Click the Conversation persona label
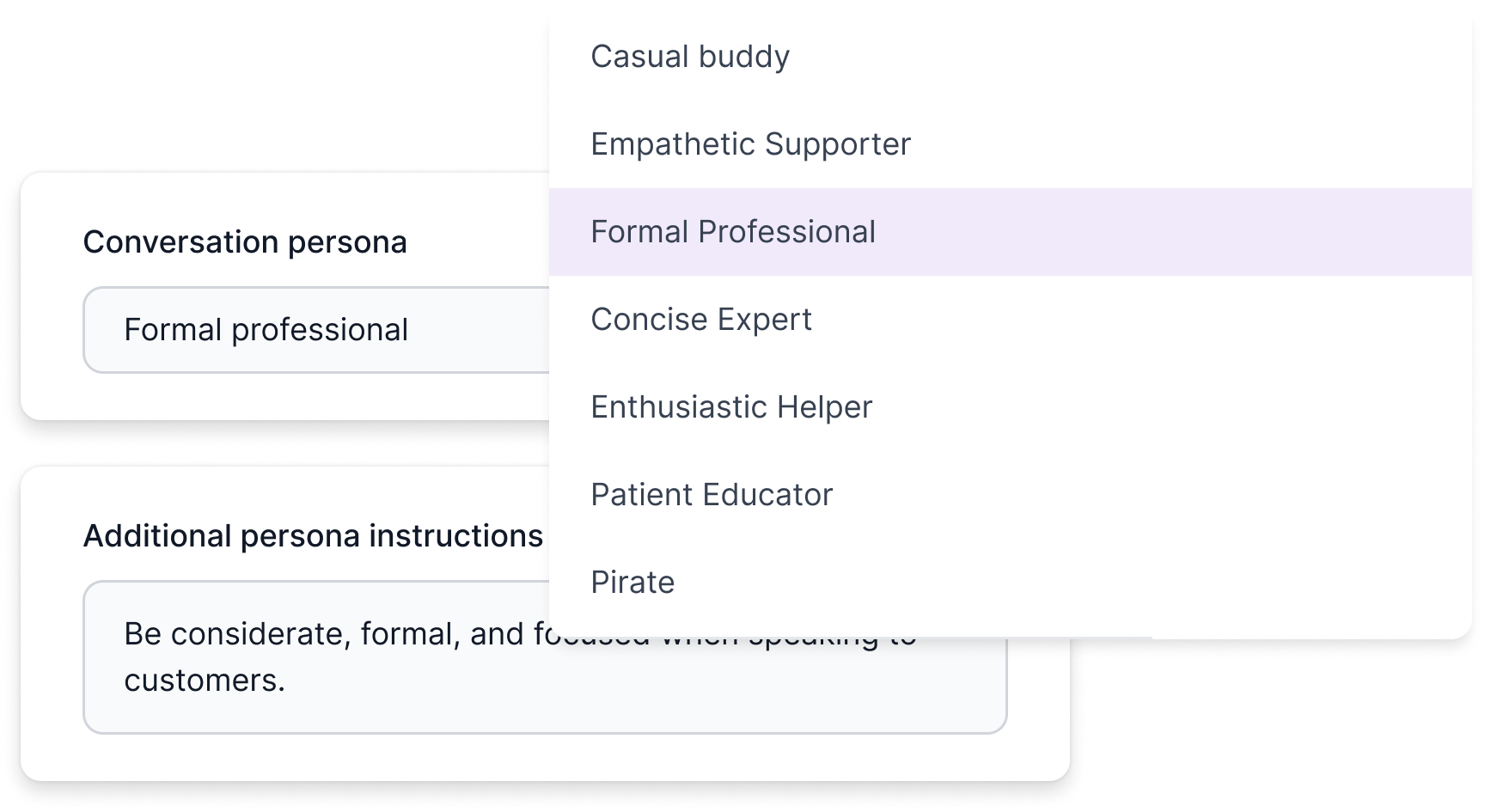 (x=245, y=242)
